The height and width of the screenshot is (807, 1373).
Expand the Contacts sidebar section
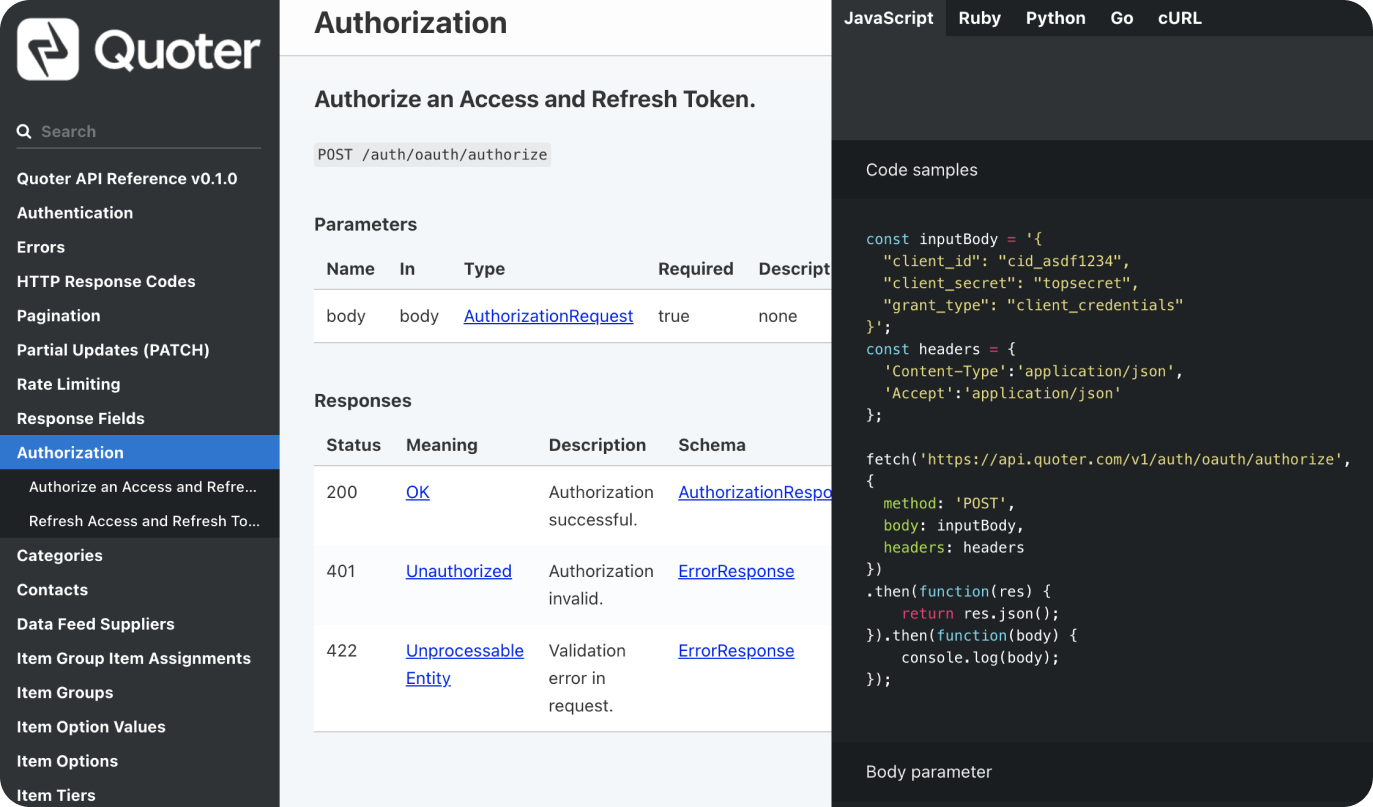52,589
